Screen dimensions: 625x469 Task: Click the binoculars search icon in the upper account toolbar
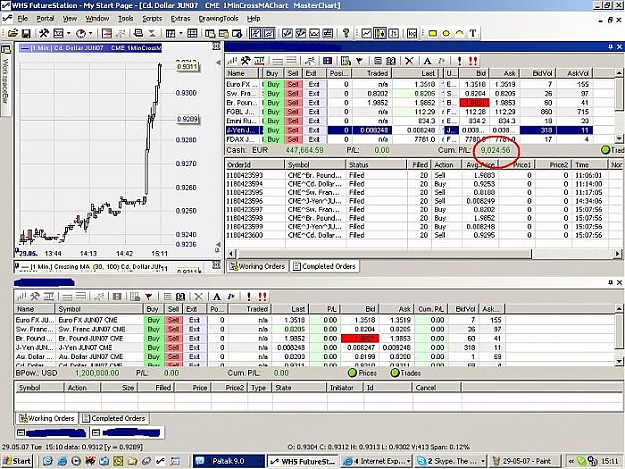(x=391, y=61)
